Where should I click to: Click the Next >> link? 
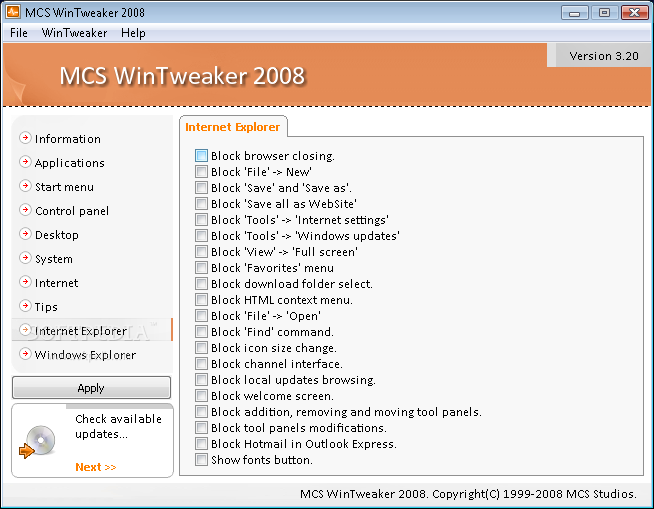click(x=96, y=467)
